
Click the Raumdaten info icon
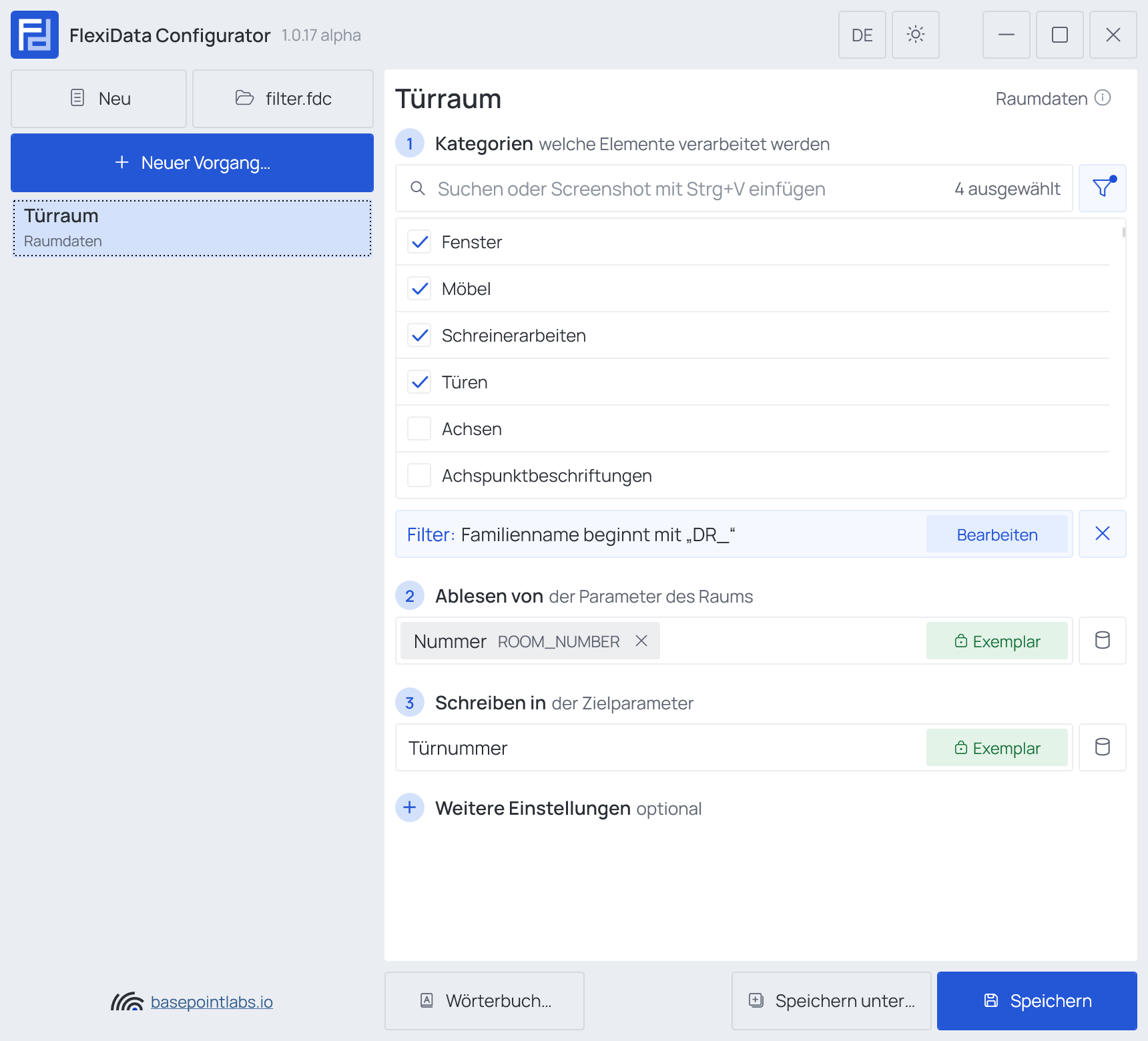click(x=1103, y=98)
